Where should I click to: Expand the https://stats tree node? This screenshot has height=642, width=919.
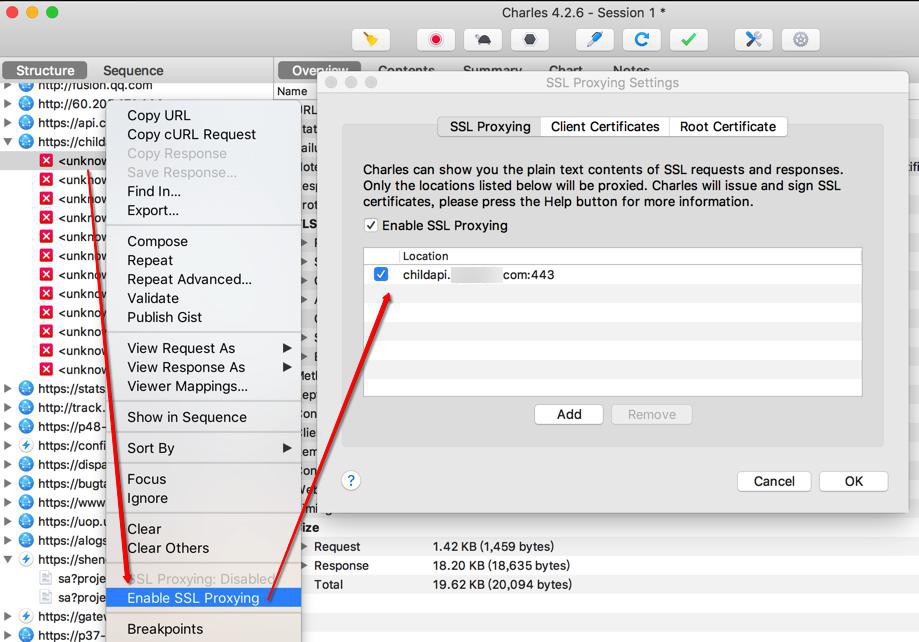point(8,388)
